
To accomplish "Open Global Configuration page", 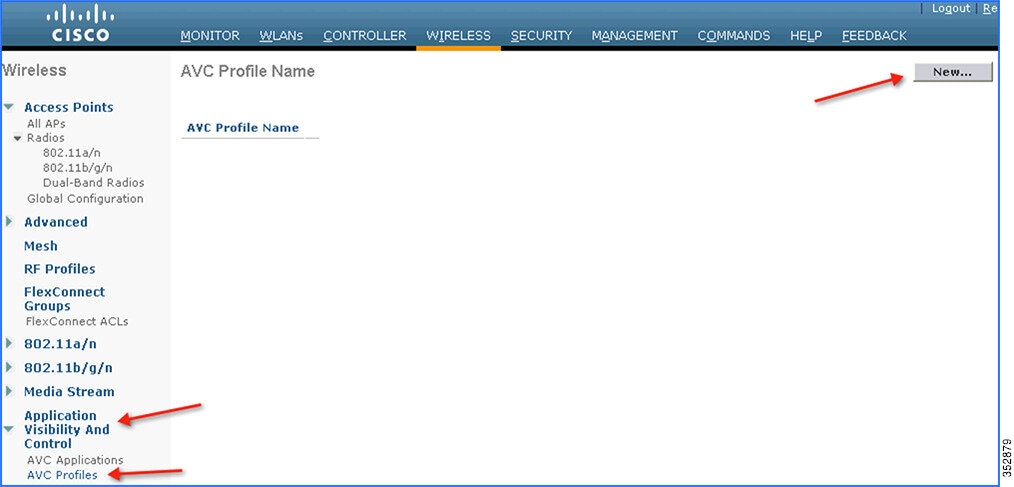I will [85, 199].
